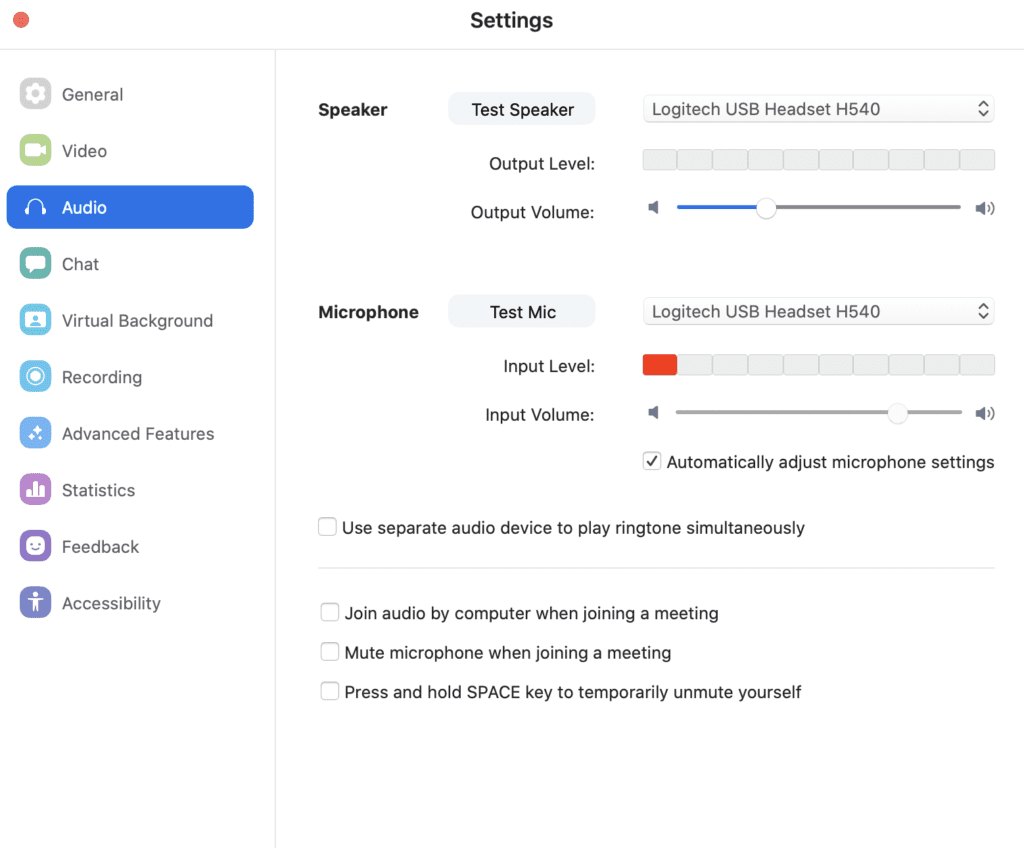This screenshot has width=1024, height=848.
Task: Select the Audio tab in sidebar
Action: click(x=130, y=207)
